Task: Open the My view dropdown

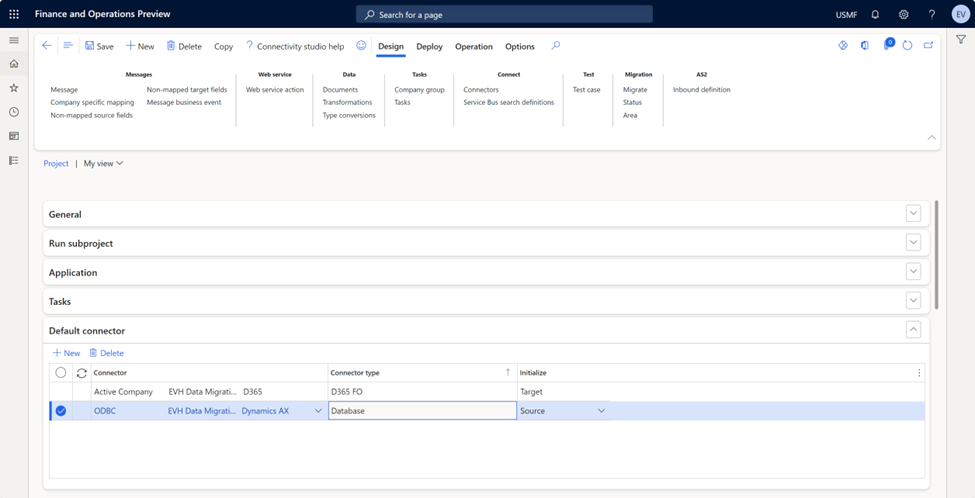Action: (103, 164)
